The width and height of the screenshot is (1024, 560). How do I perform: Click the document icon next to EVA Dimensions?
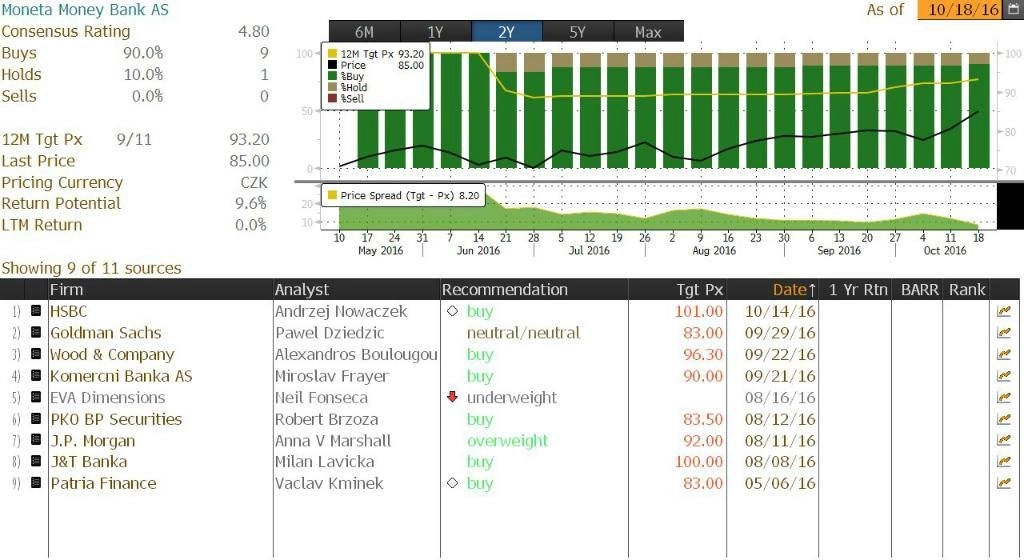pos(36,397)
